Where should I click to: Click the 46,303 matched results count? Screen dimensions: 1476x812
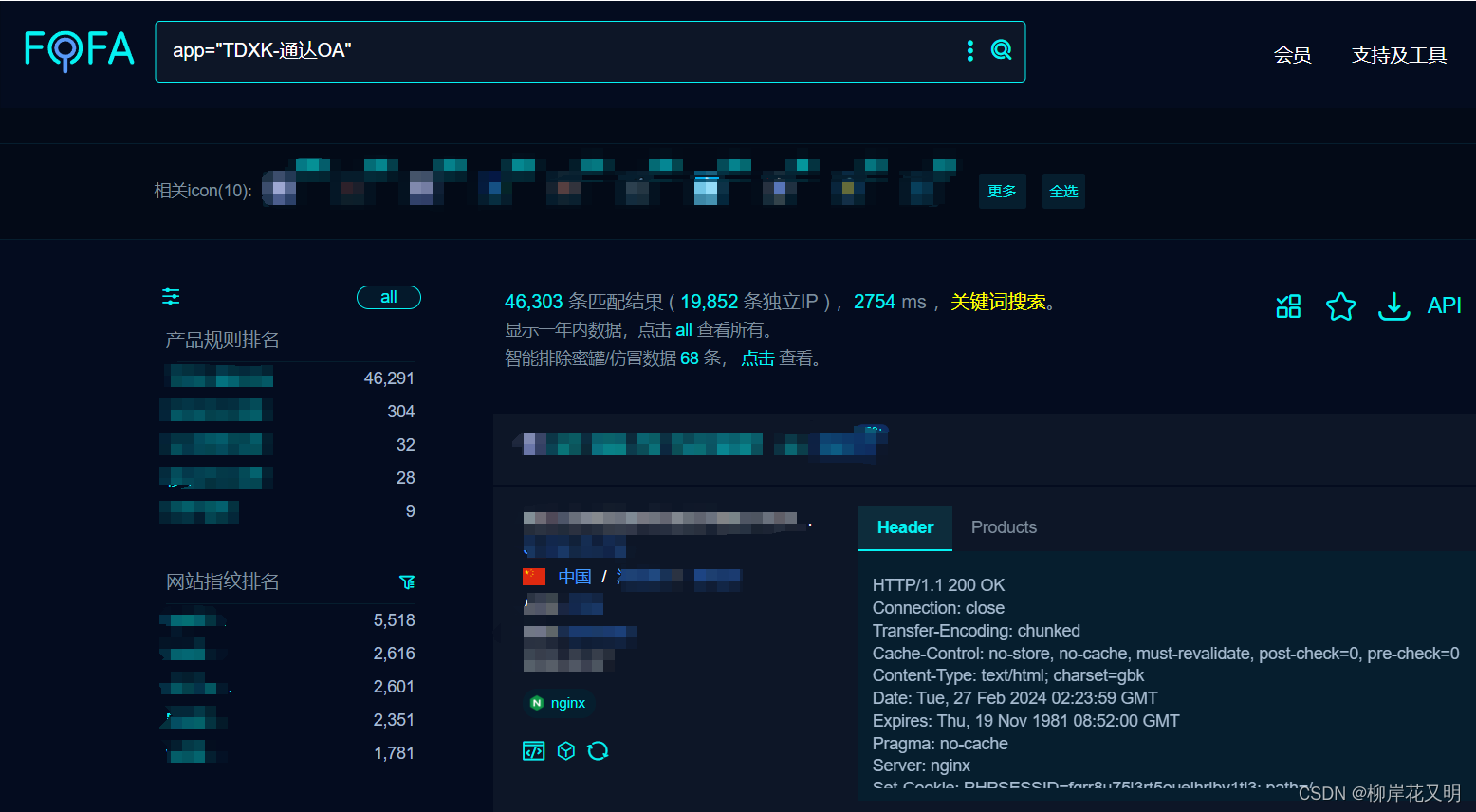click(533, 302)
